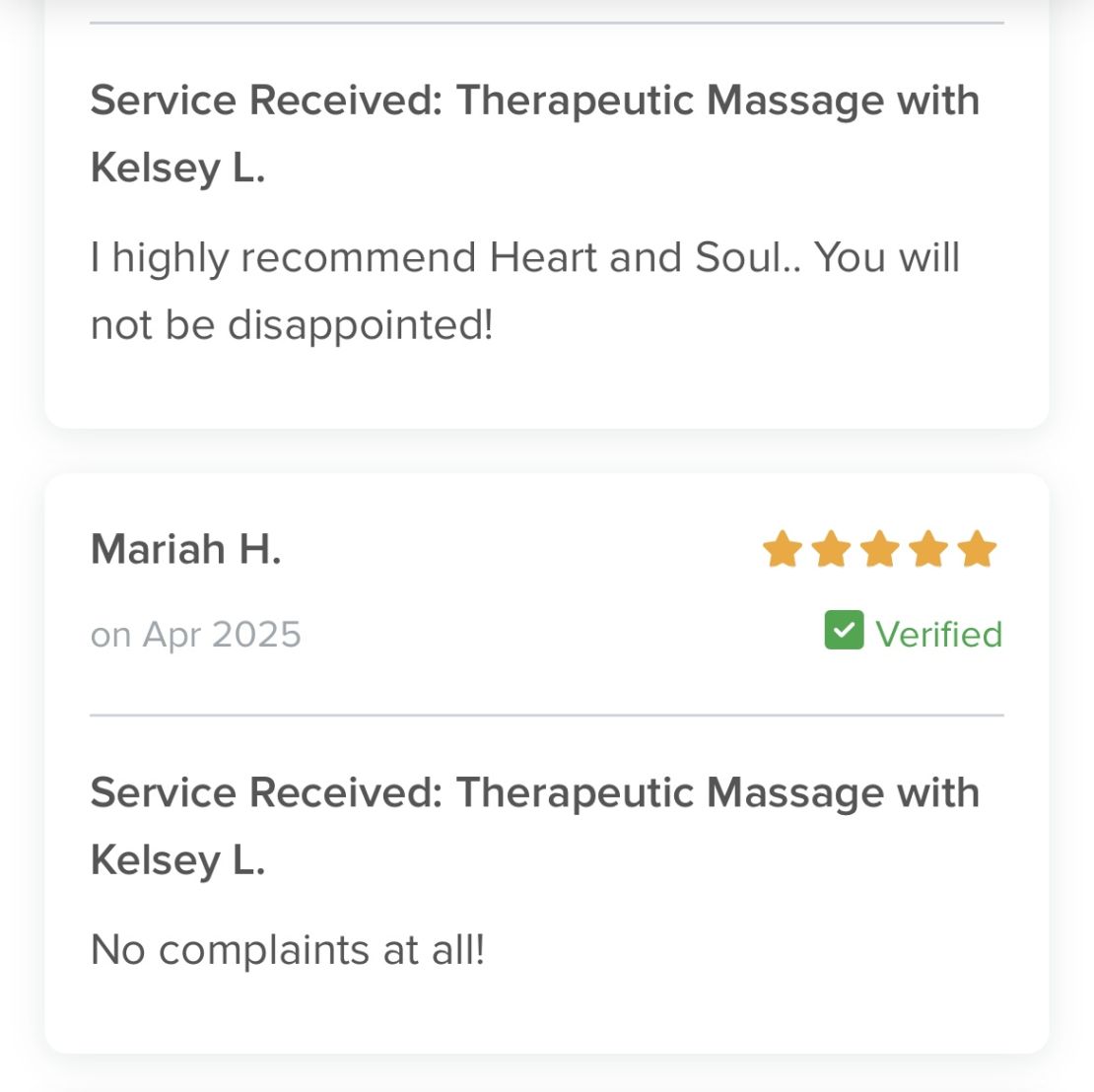The width and height of the screenshot is (1094, 1092).
Task: Click "Kelsey L." in the top review
Action: click(x=177, y=168)
